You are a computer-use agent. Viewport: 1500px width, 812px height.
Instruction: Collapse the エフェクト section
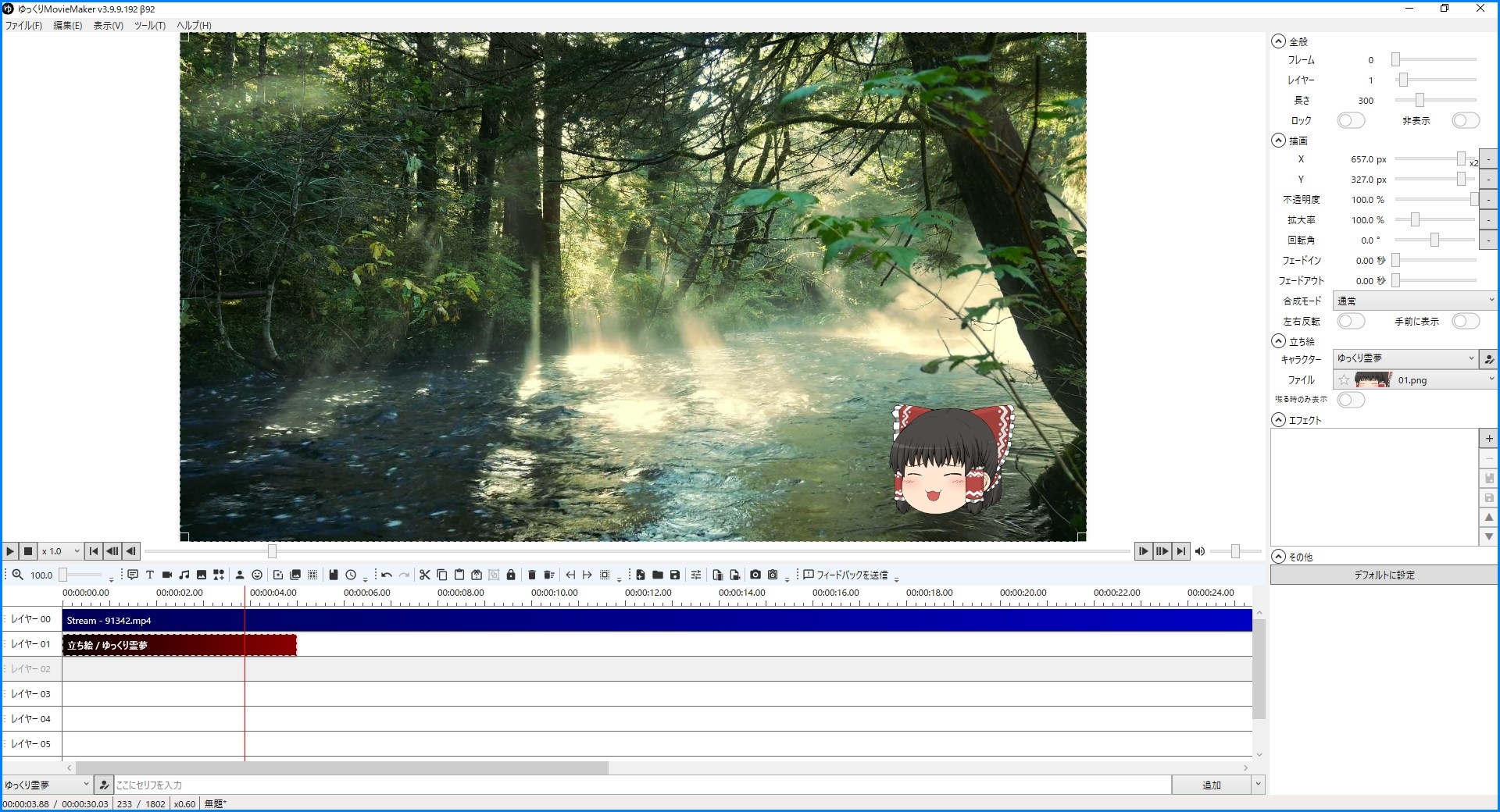click(1278, 420)
